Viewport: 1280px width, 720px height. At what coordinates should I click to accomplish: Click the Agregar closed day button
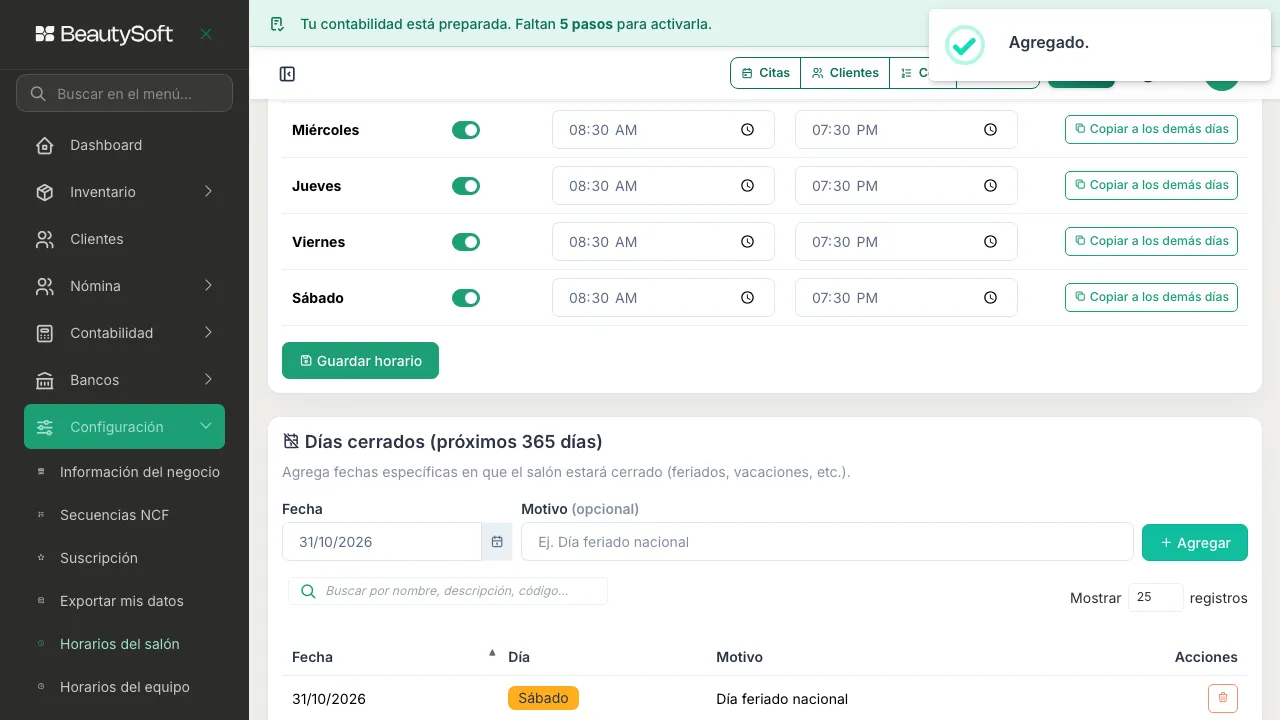[x=1195, y=543]
